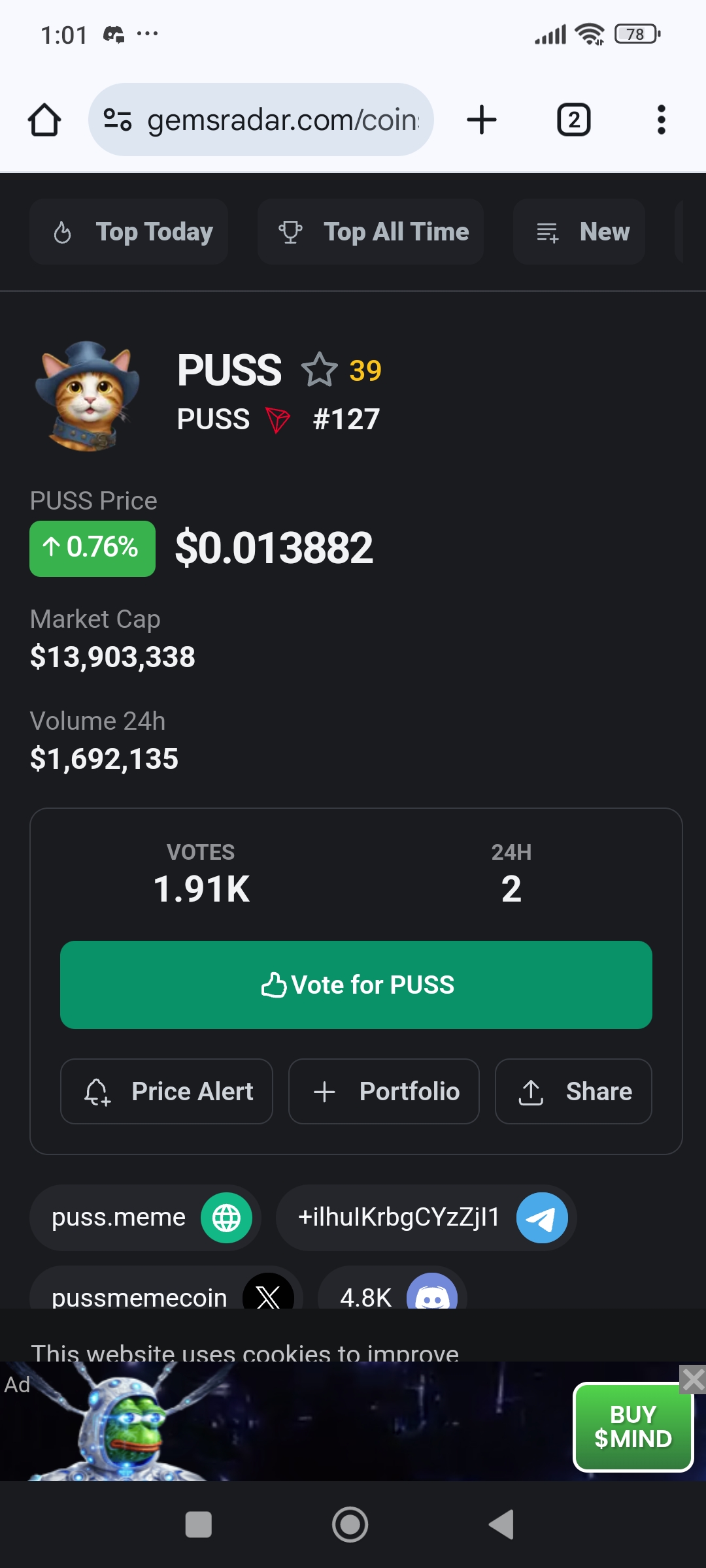Add PUSS to Portfolio
This screenshot has height=1568, width=706.
coord(384,1091)
